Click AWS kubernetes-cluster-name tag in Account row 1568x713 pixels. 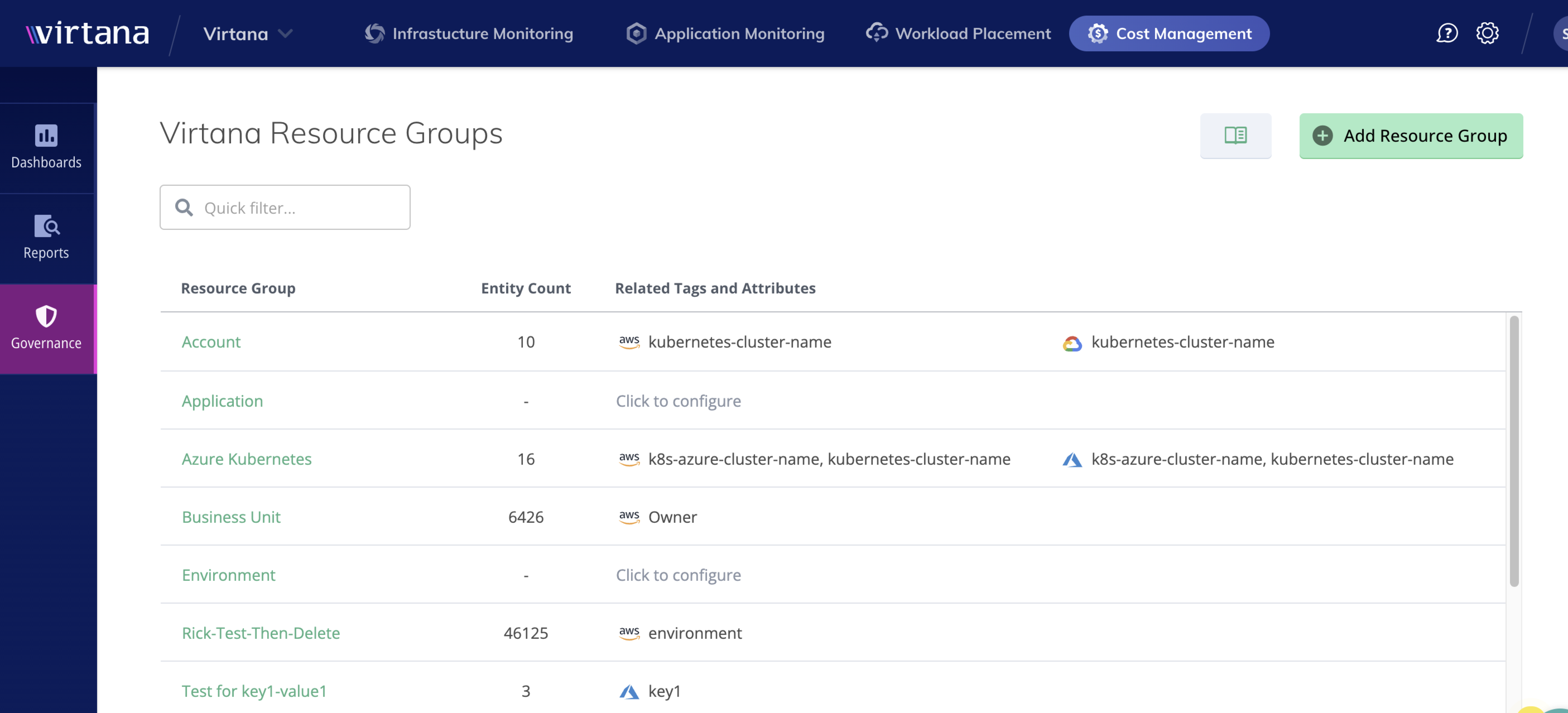tap(739, 342)
